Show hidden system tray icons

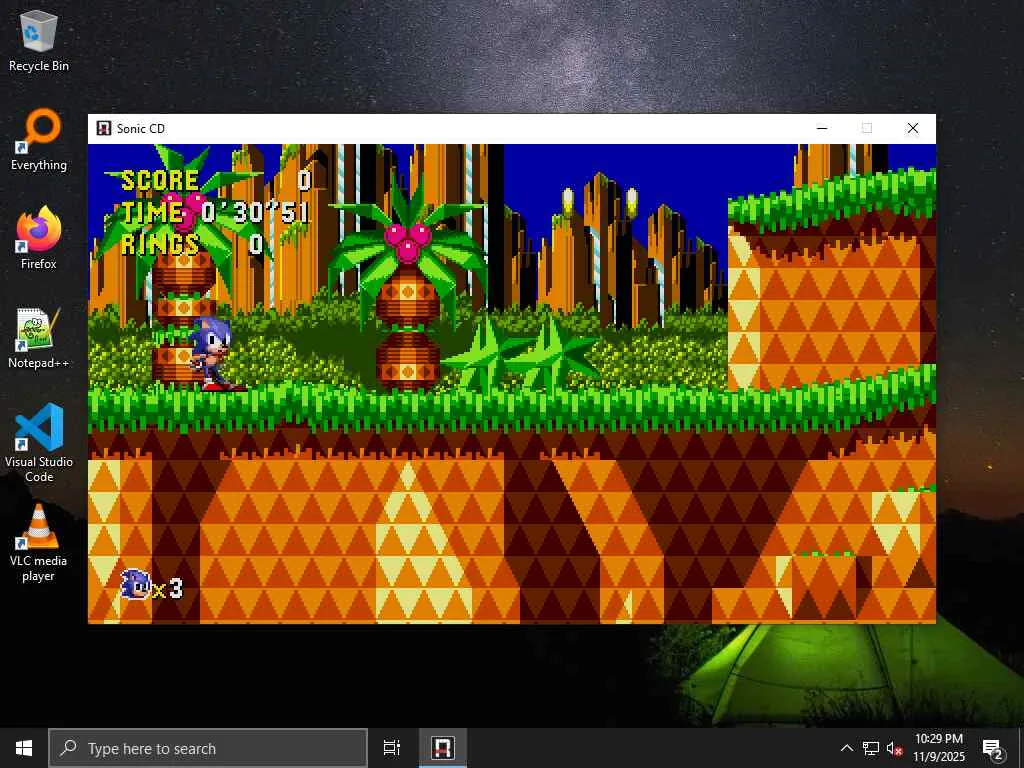pyautogui.click(x=846, y=748)
